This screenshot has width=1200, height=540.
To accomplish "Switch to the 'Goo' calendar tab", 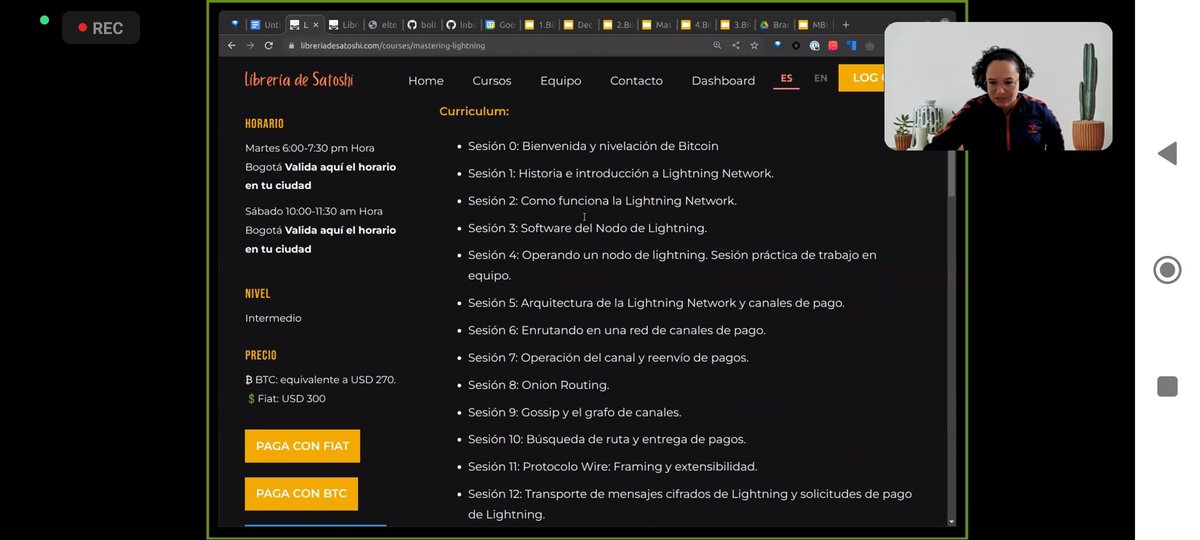I will [501, 24].
